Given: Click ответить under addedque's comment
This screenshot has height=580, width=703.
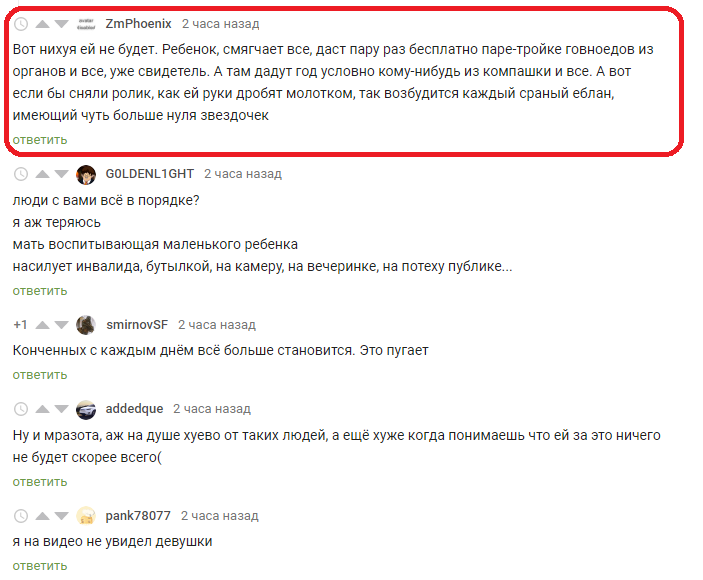Looking at the screenshot, I should pos(40,482).
